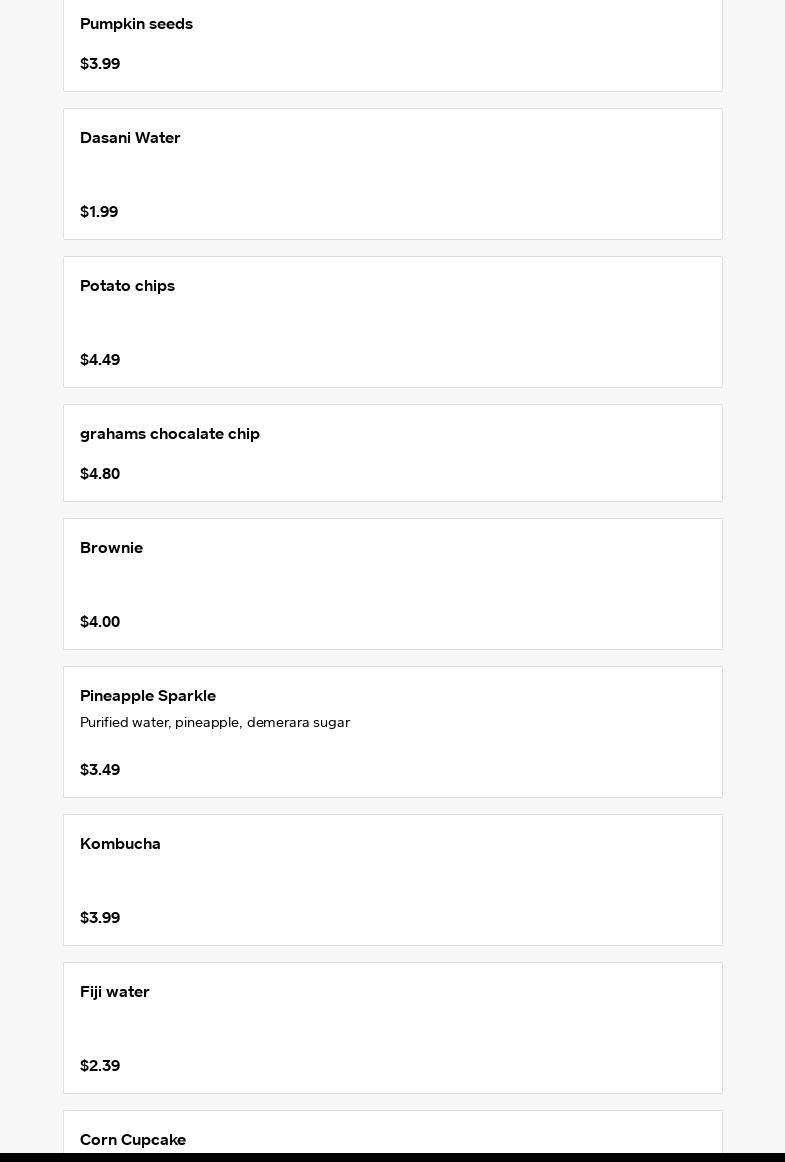Click the $4.49 Potato chips price
785x1162 pixels.
point(100,360)
